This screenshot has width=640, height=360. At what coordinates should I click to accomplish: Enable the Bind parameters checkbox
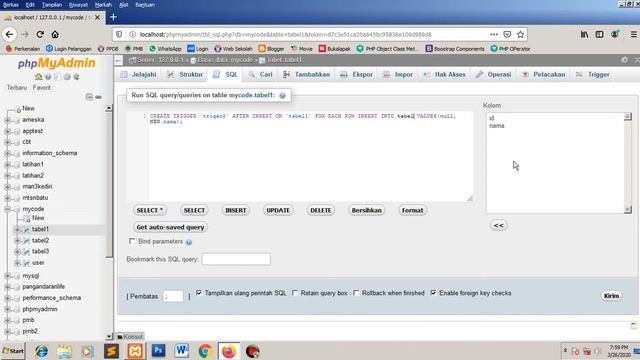(x=132, y=241)
